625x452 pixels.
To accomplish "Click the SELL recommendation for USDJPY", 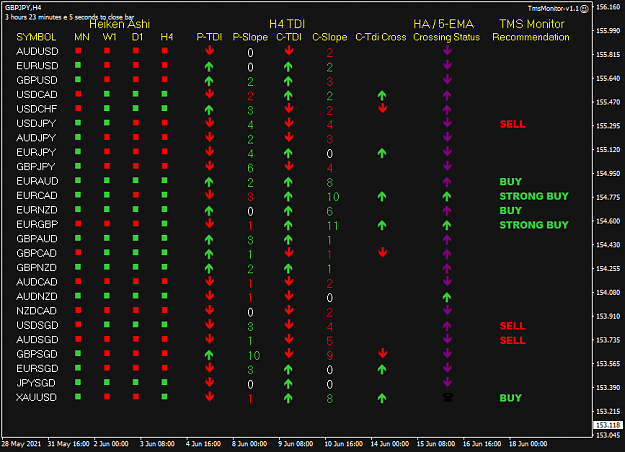I will (x=513, y=124).
